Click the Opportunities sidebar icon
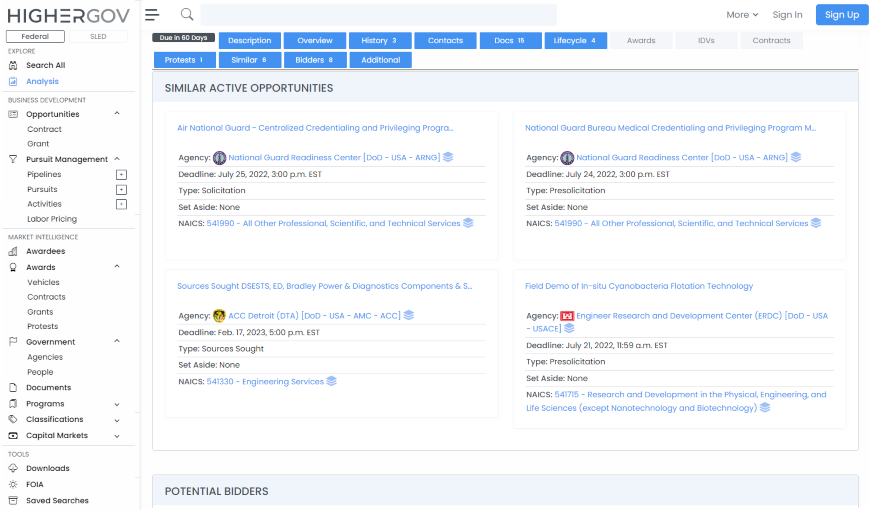The width and height of the screenshot is (870, 510). [13, 114]
